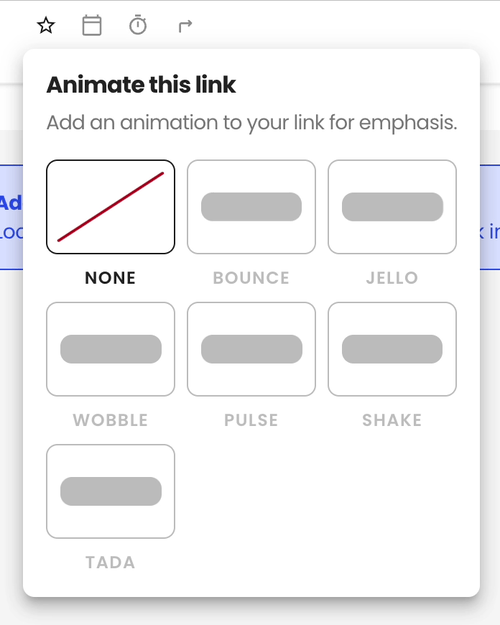Image resolution: width=500 pixels, height=625 pixels.
Task: Select the Tada animation preview box
Action: (110, 491)
